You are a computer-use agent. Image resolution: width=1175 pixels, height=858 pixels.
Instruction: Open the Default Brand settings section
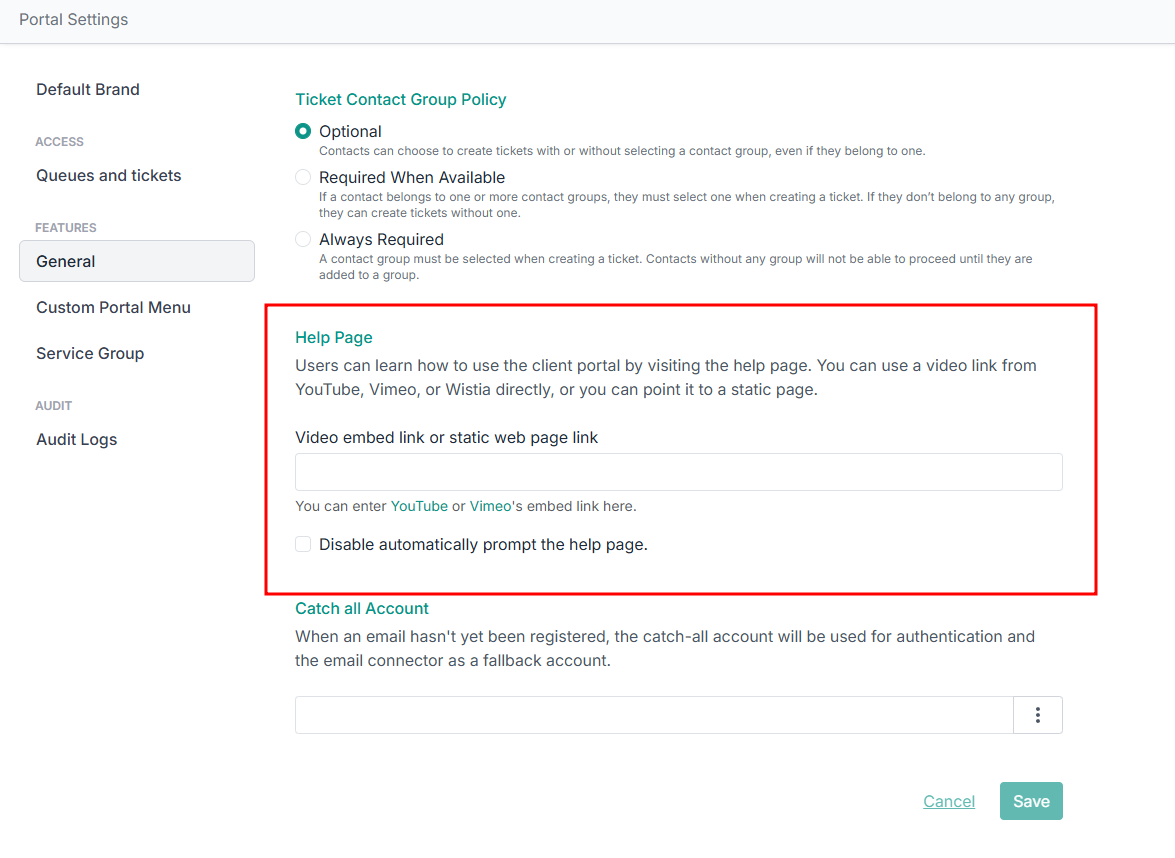(x=88, y=89)
